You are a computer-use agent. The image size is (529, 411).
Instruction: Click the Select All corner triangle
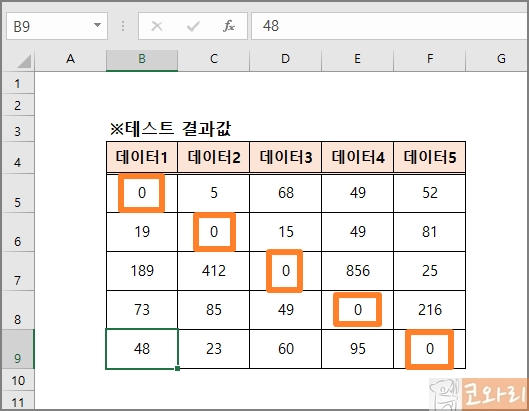click(24, 61)
